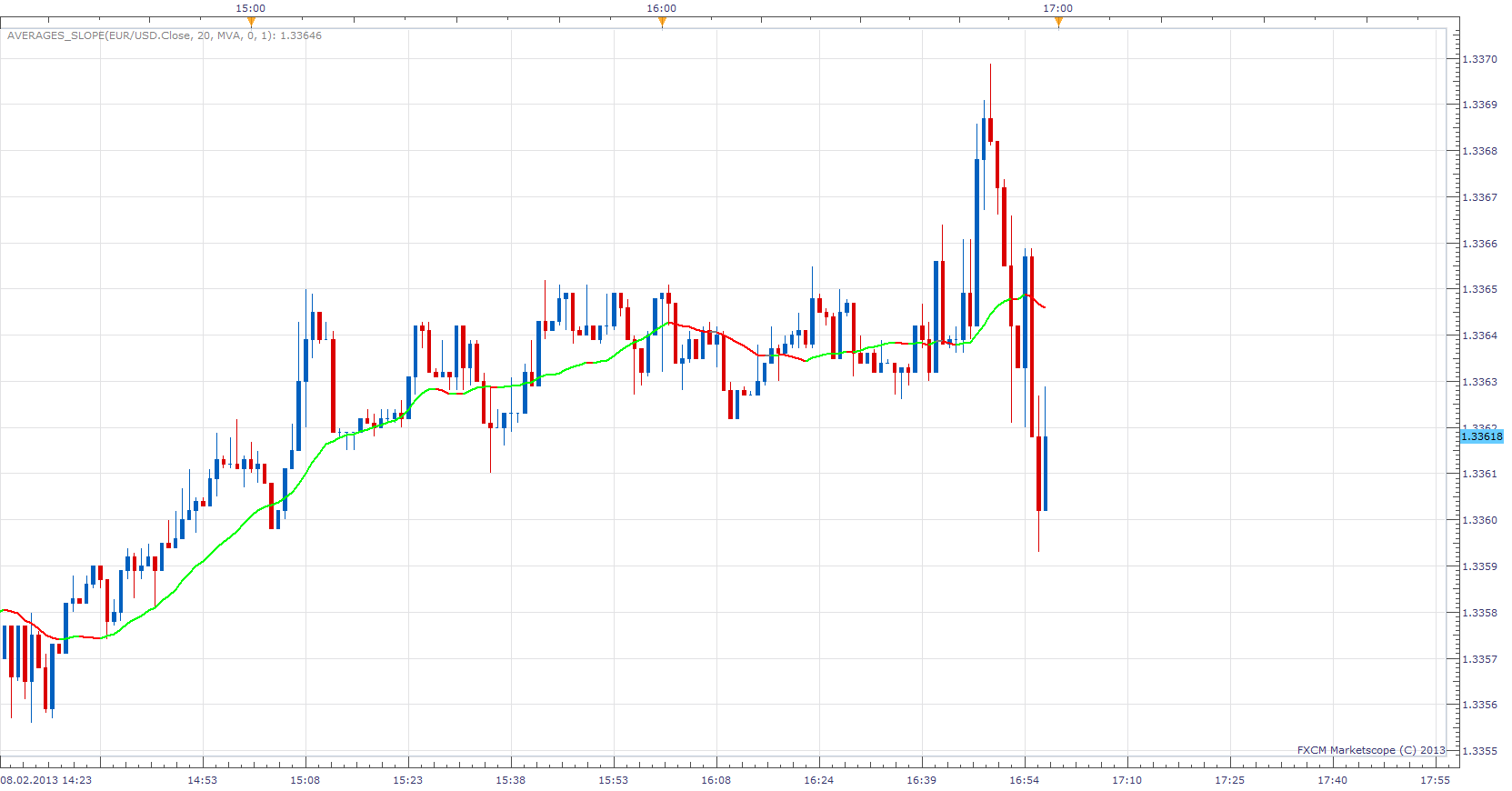Select the 14:53 time axis label

pyautogui.click(x=203, y=780)
